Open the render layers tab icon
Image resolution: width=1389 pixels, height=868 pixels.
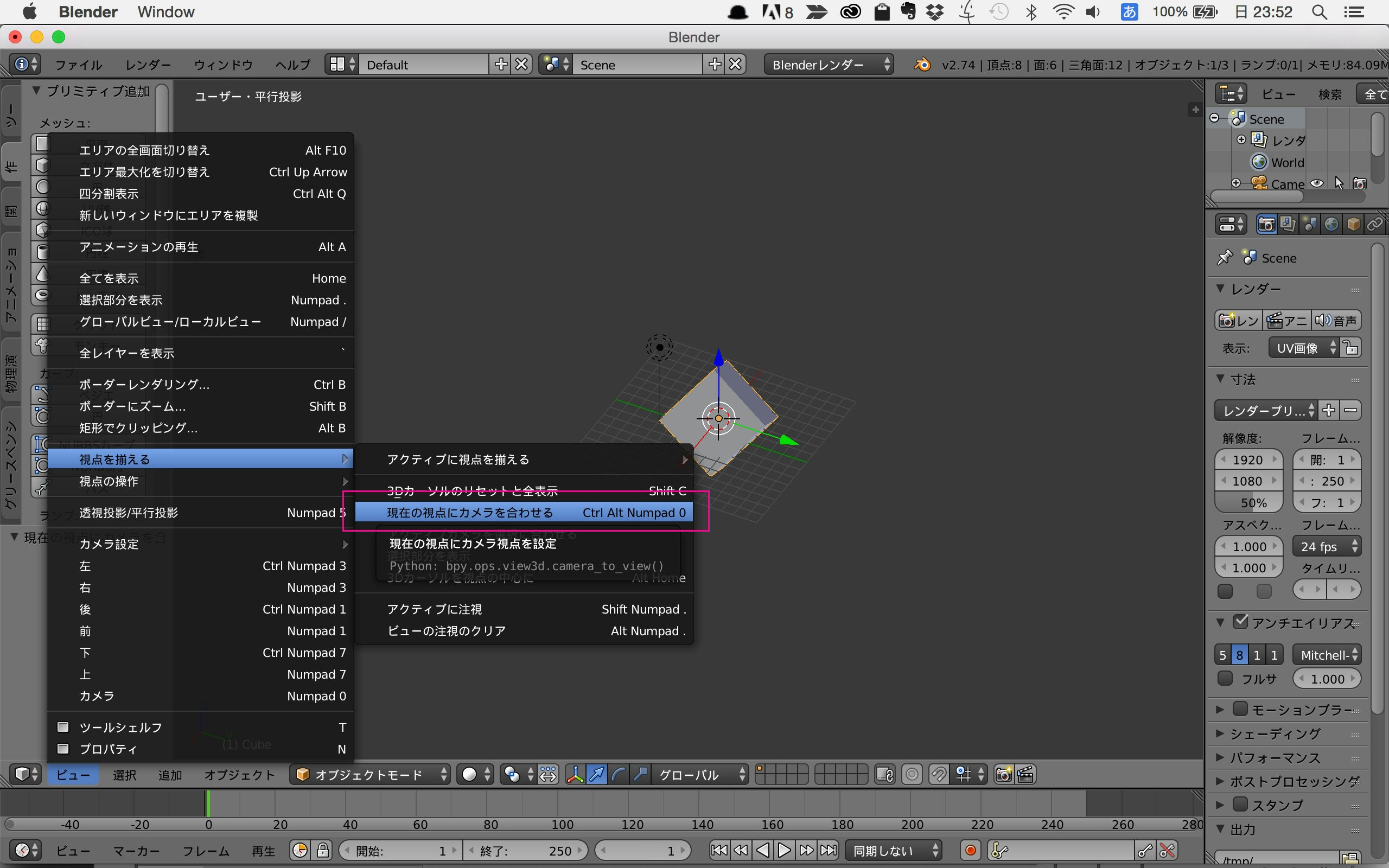click(x=1288, y=224)
